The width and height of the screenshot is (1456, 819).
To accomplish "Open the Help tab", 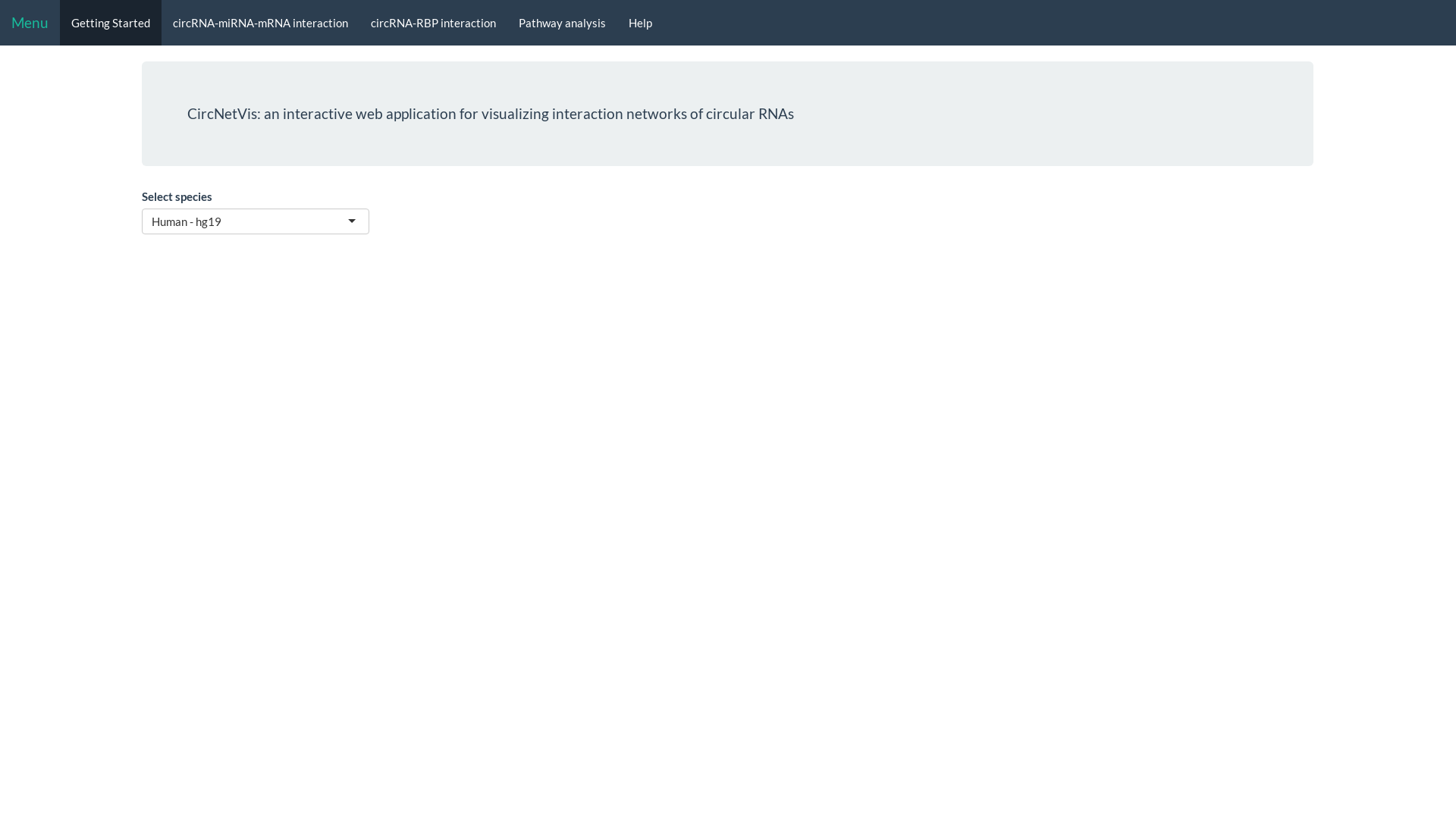I will [640, 23].
